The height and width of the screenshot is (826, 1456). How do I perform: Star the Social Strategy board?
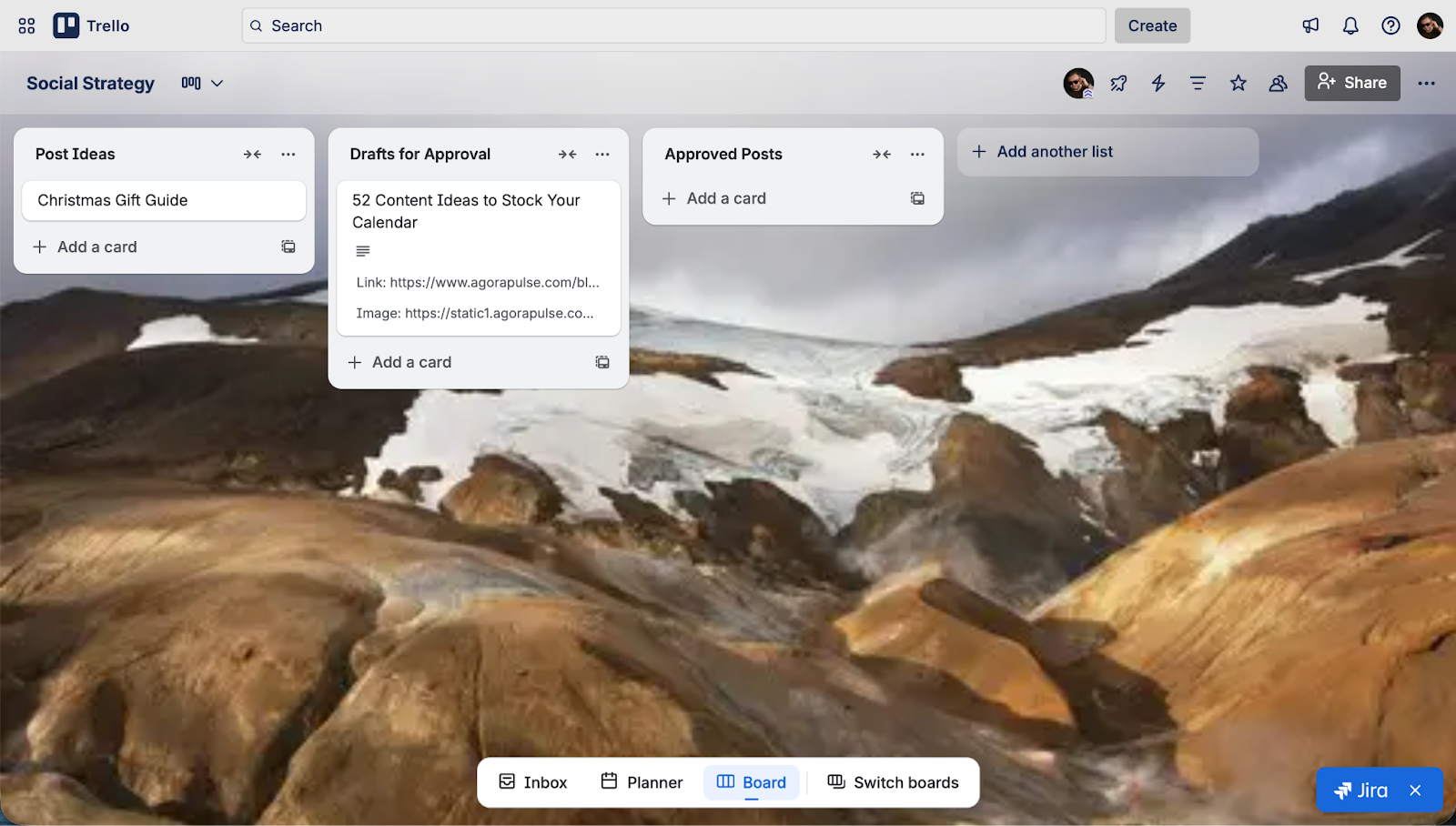pos(1237,83)
